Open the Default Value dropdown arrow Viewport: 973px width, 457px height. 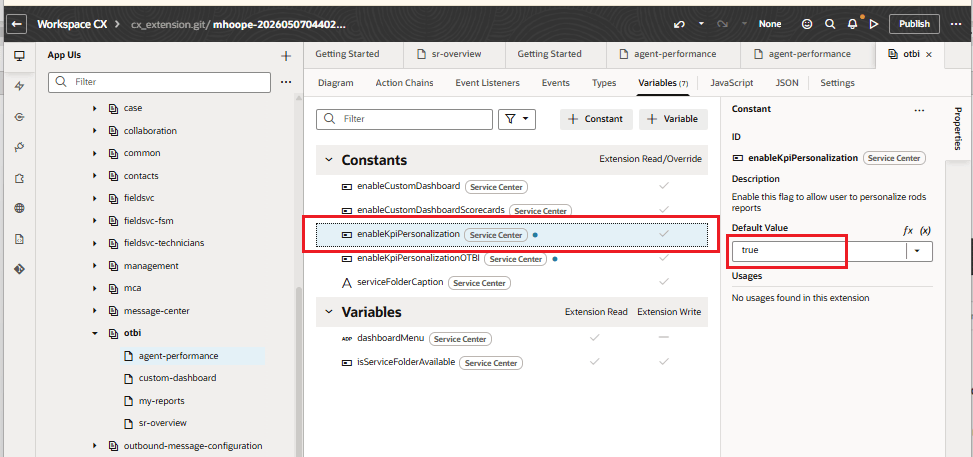pos(919,251)
